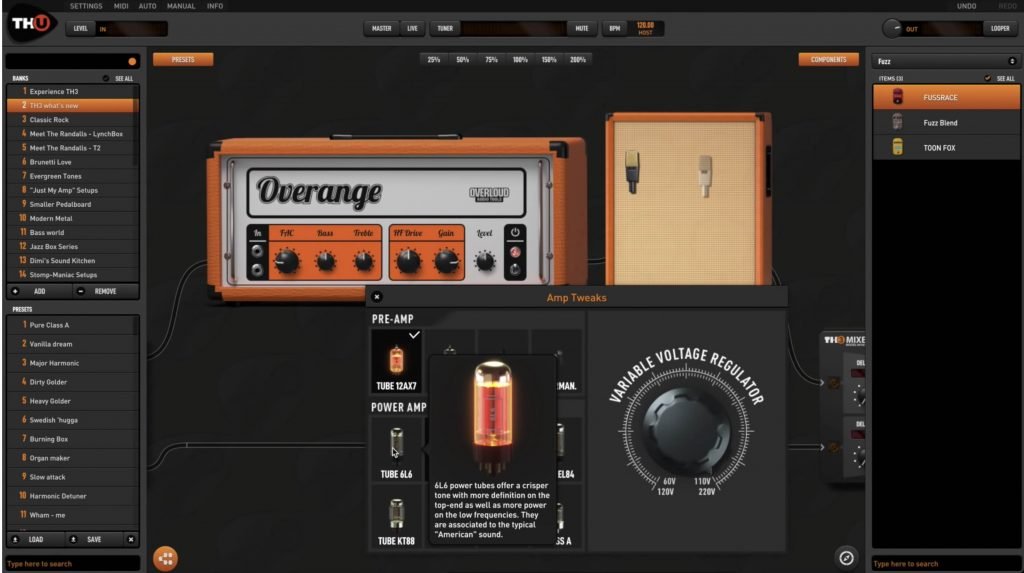
Task: Click the compass icon at bottom right
Action: point(846,557)
